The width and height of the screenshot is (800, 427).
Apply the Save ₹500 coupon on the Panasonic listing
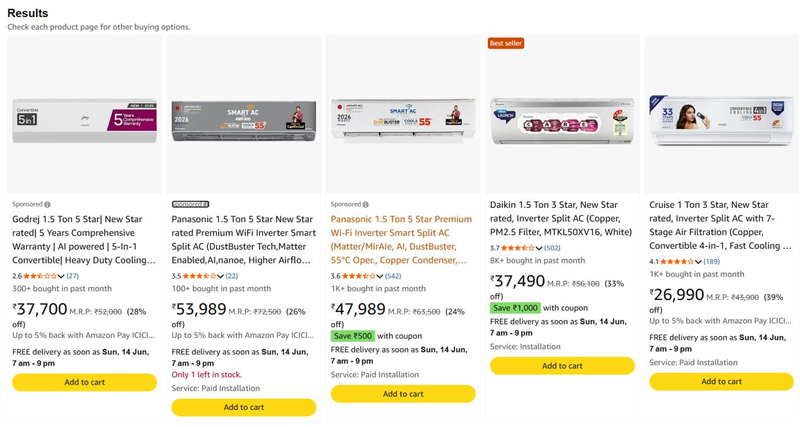[353, 336]
